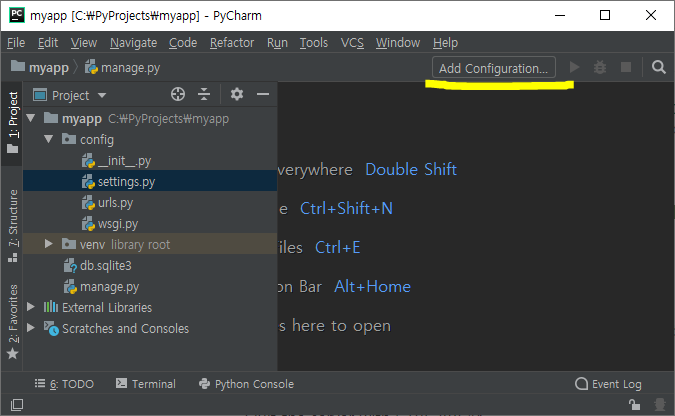
Task: Open the Event Log
Action: click(608, 384)
